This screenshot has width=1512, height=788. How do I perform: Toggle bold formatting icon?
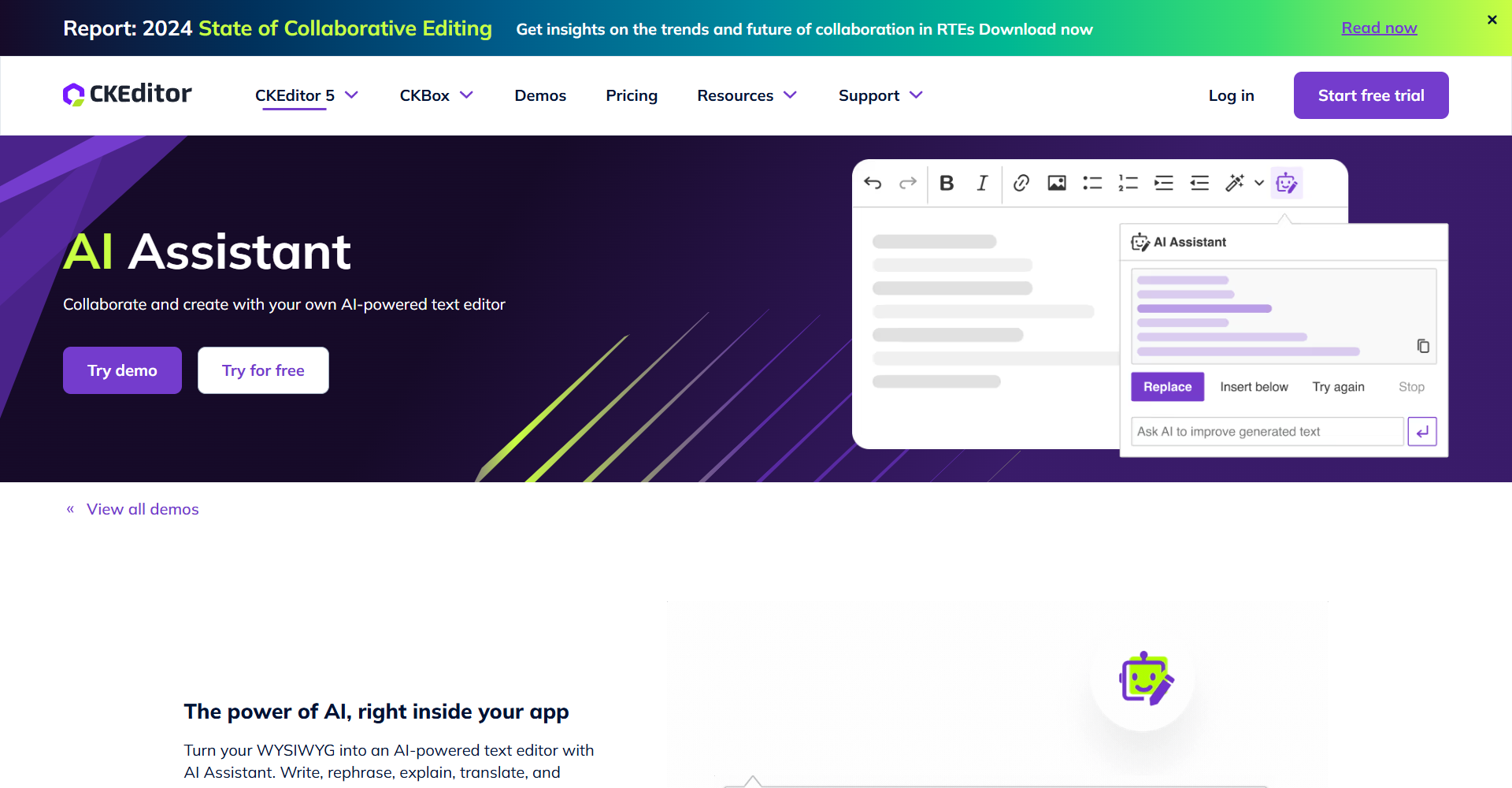(x=947, y=183)
